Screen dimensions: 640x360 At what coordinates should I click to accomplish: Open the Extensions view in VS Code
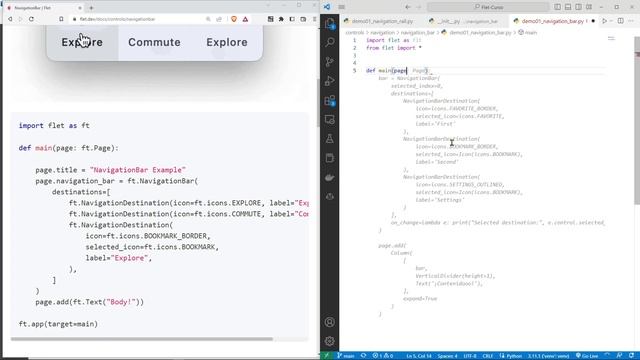click(330, 100)
